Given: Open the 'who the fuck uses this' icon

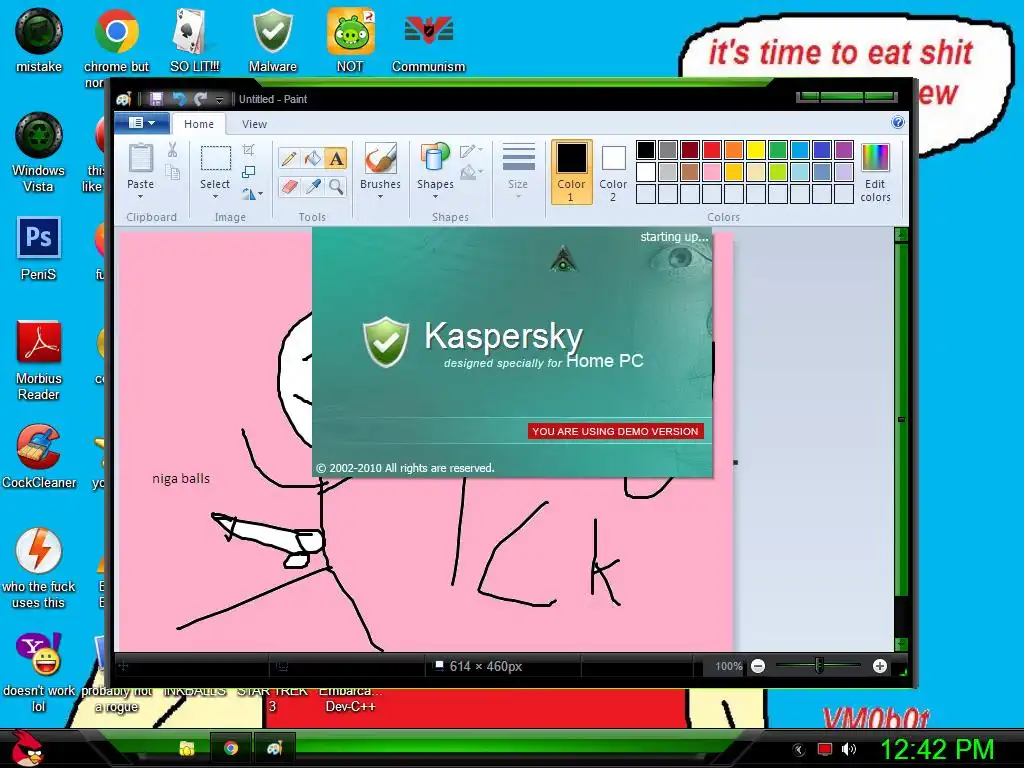Looking at the screenshot, I should pos(39,568).
